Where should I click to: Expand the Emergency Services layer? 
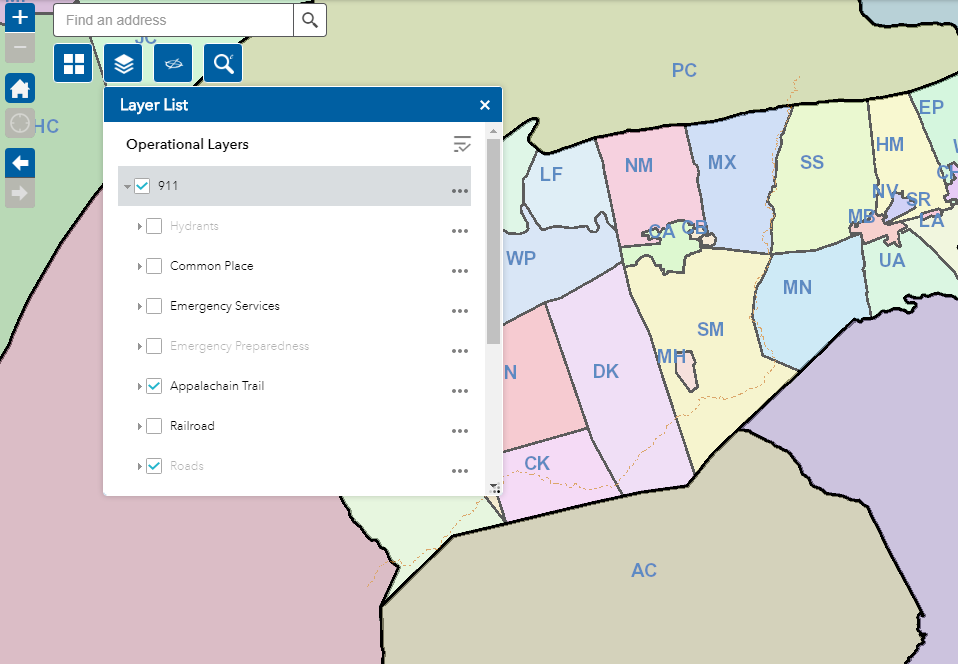pos(139,307)
